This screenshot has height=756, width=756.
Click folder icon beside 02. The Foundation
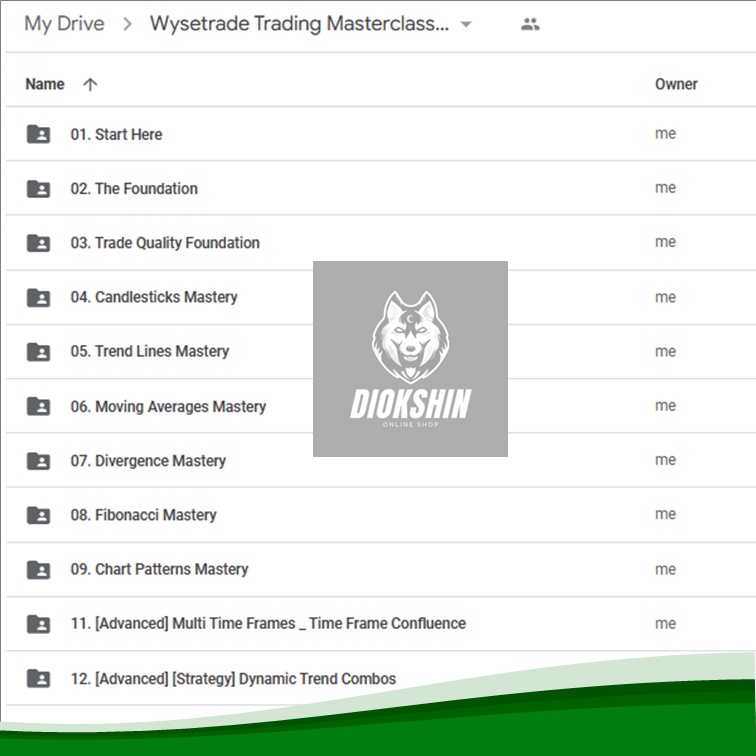point(39,189)
